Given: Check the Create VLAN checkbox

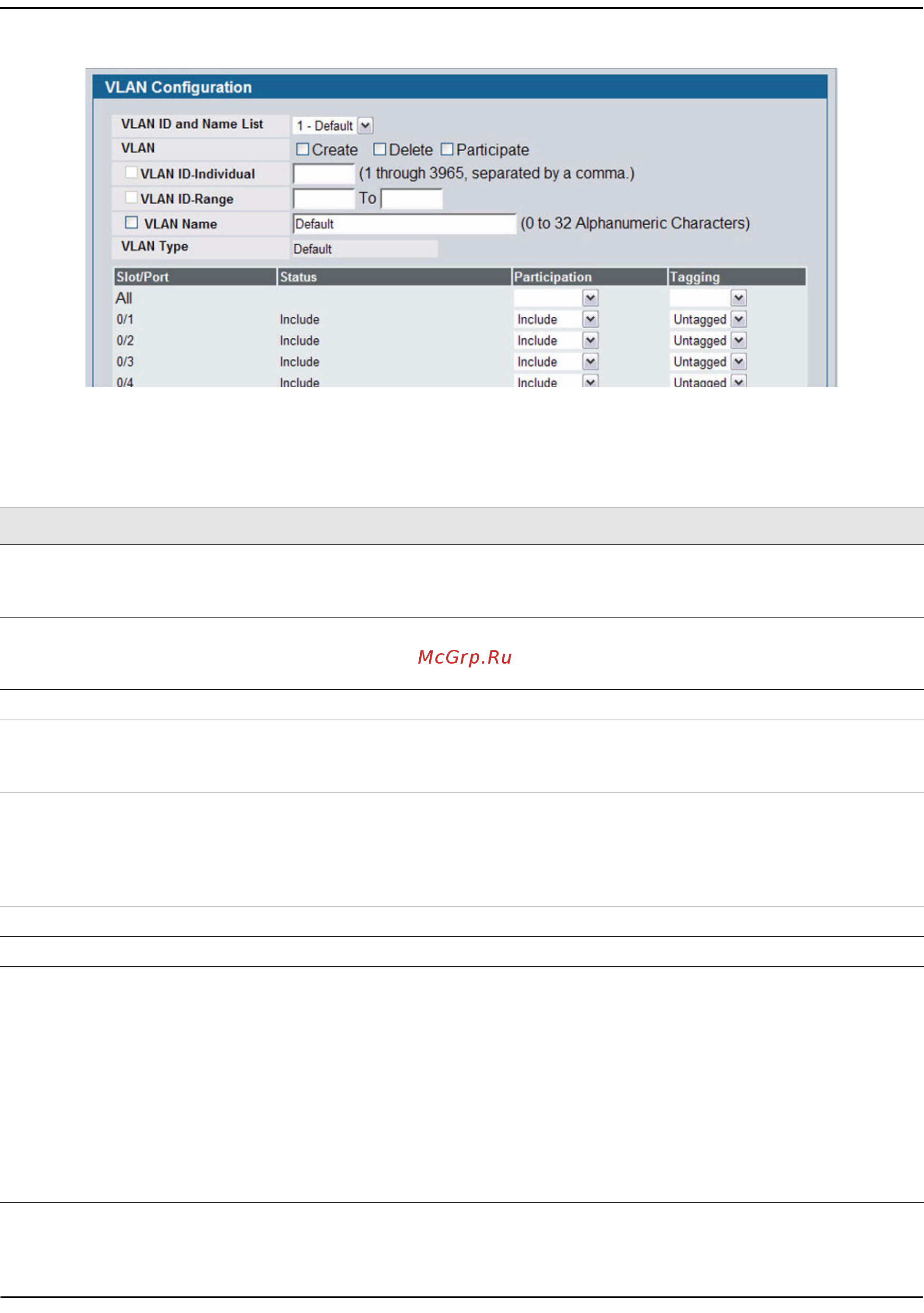Looking at the screenshot, I should [x=302, y=150].
